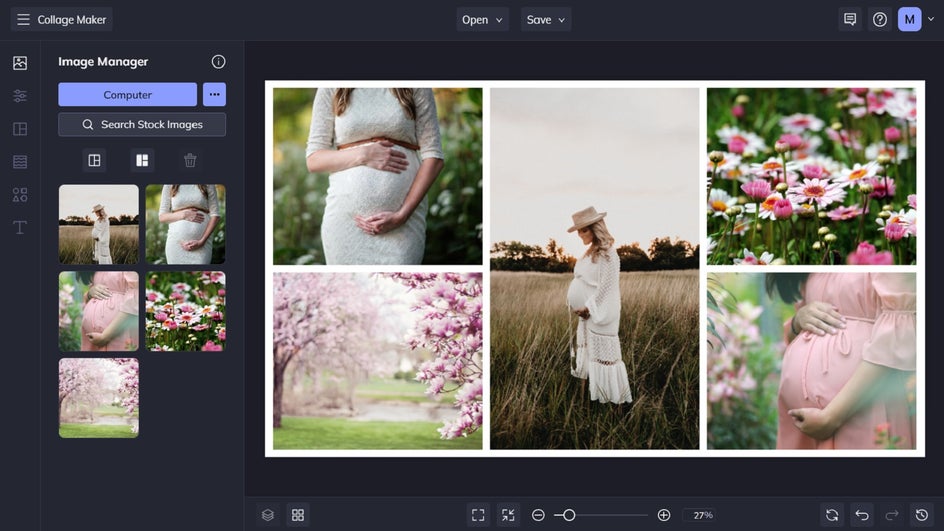Image resolution: width=944 pixels, height=531 pixels.
Task: Open the layers panel icon
Action: point(268,515)
